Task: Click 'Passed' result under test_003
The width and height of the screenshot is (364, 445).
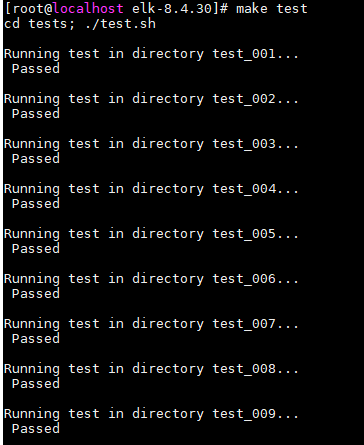Action: (36, 158)
